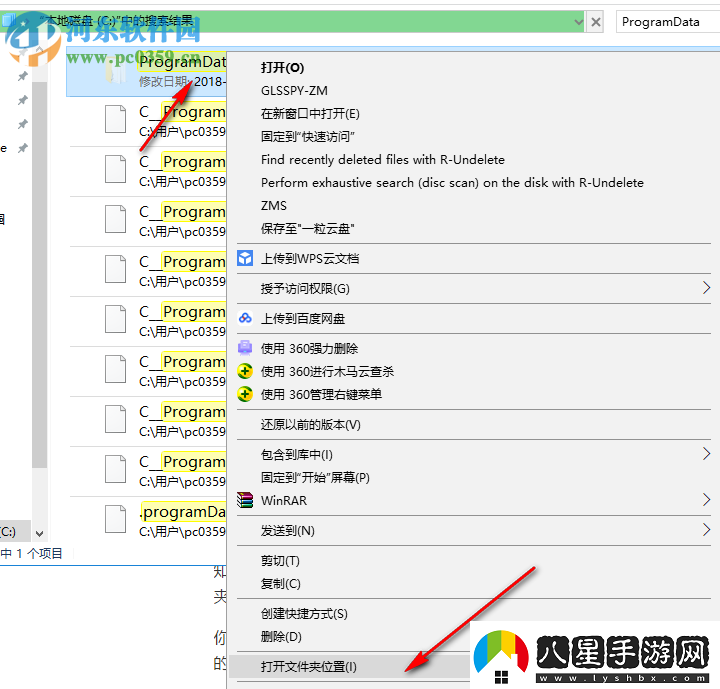
Task: Click the 360 right-click menu manager icon
Action: tap(245, 394)
